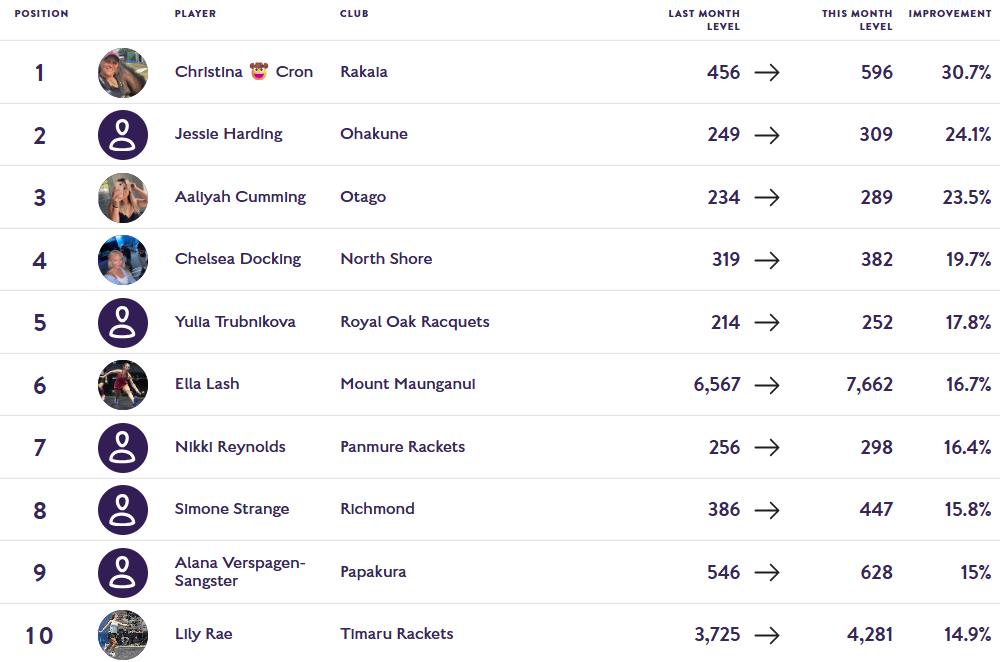Click Nikki Reynolds' default avatar icon
This screenshot has height=662, width=1000.
(x=123, y=447)
